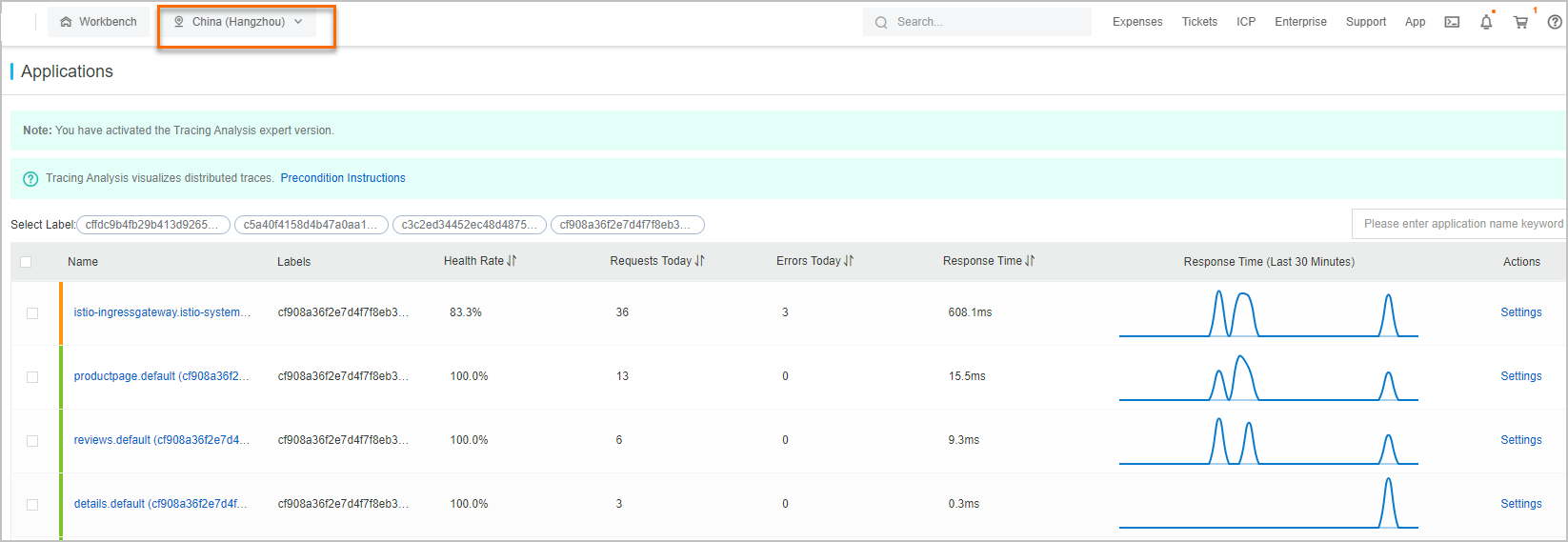This screenshot has height=542, width=1568.
Task: Click reviews.default response time chart
Action: [x=1268, y=441]
